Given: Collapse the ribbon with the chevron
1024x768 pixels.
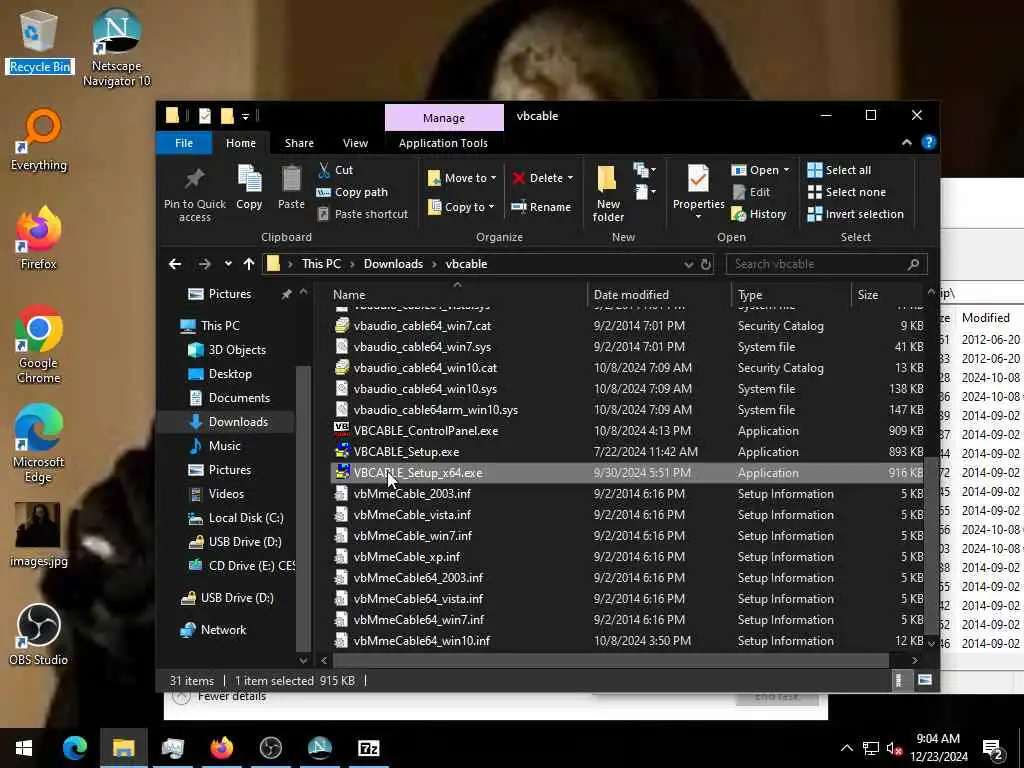Looking at the screenshot, I should click(906, 142).
